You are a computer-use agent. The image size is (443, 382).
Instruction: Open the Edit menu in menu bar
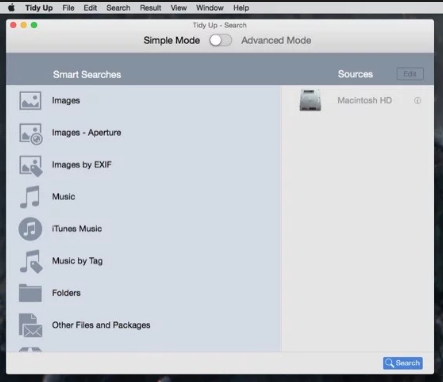(x=90, y=8)
